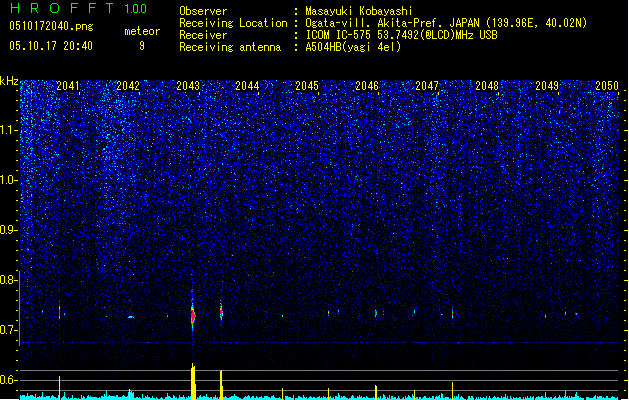Click the date stamp 05.10.17 20:40
Viewport: 629px width, 400px height.
click(51, 46)
